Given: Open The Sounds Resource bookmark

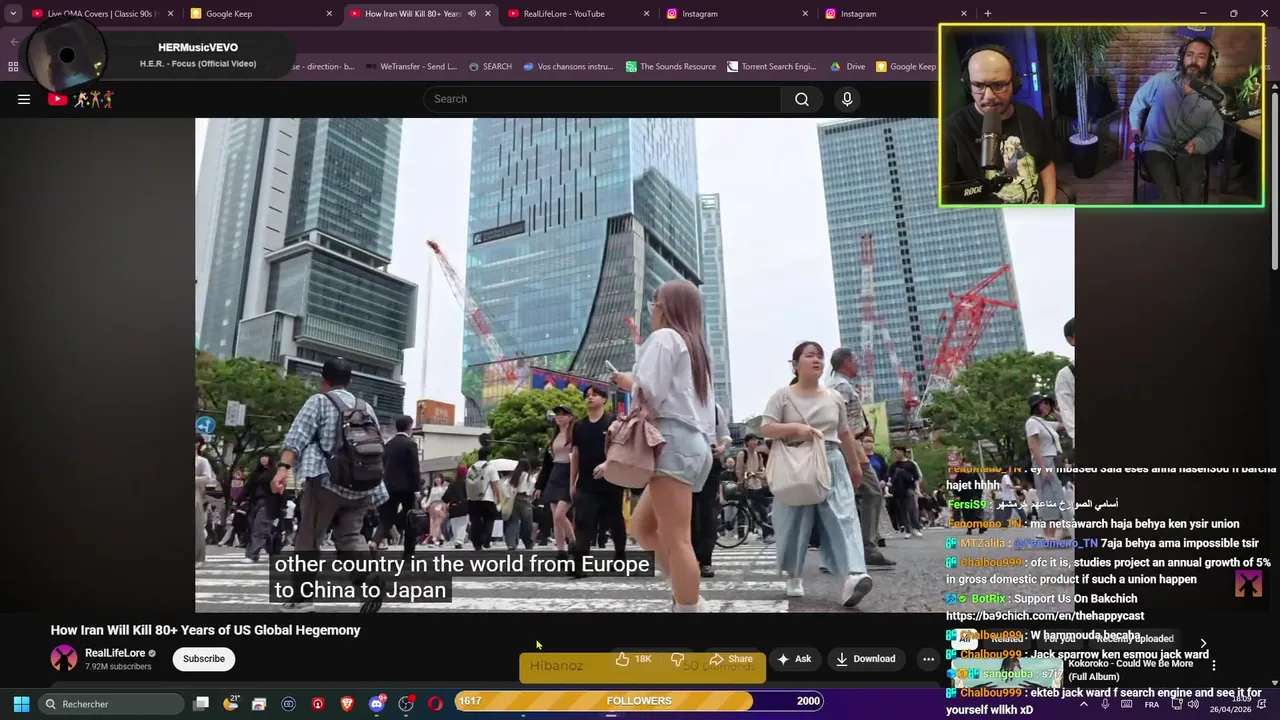Looking at the screenshot, I should 671,67.
